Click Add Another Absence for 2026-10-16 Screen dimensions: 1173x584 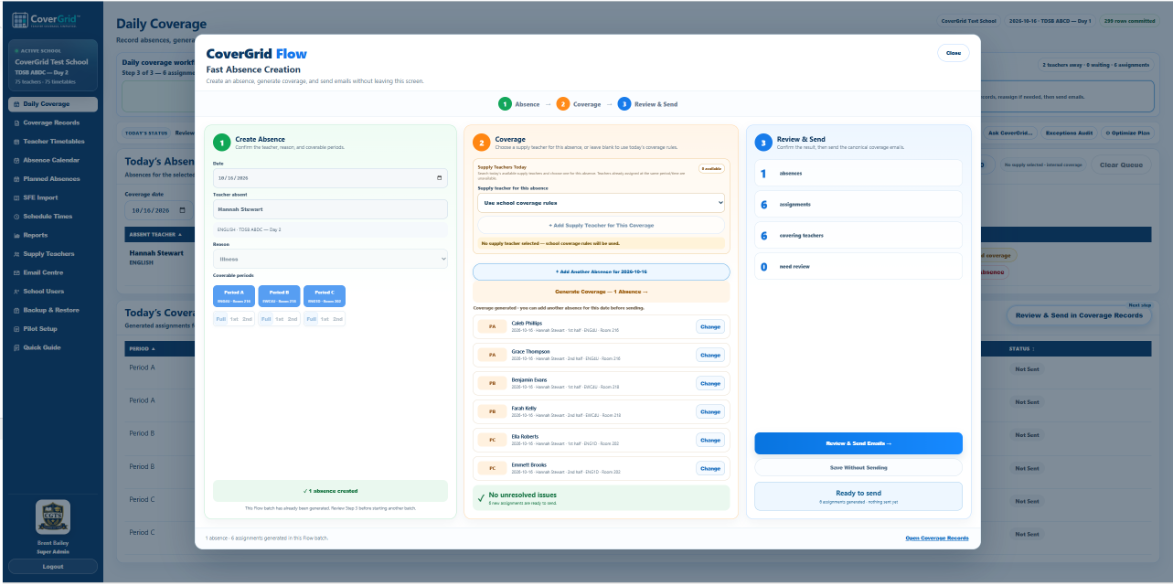click(x=601, y=272)
